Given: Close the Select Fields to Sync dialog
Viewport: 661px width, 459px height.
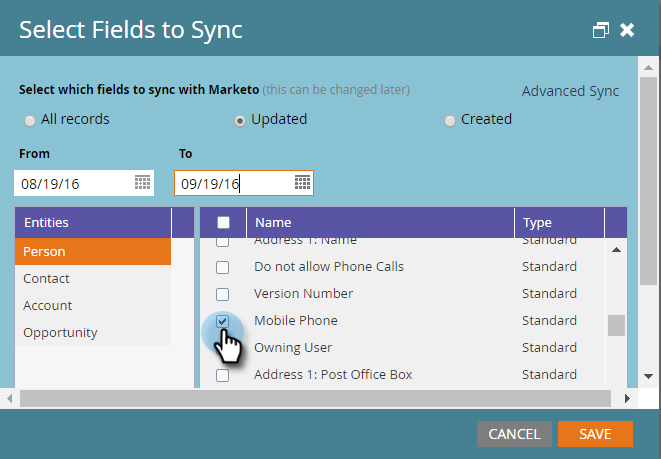Looking at the screenshot, I should point(628,30).
